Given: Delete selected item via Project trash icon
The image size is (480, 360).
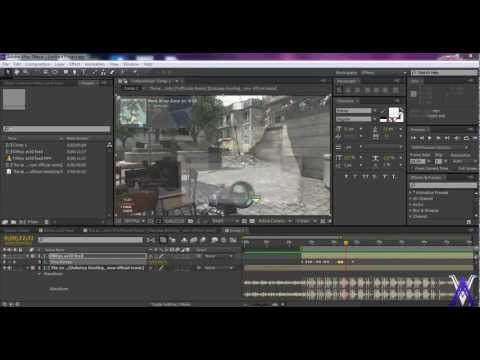Looking at the screenshot, I should tap(47, 222).
